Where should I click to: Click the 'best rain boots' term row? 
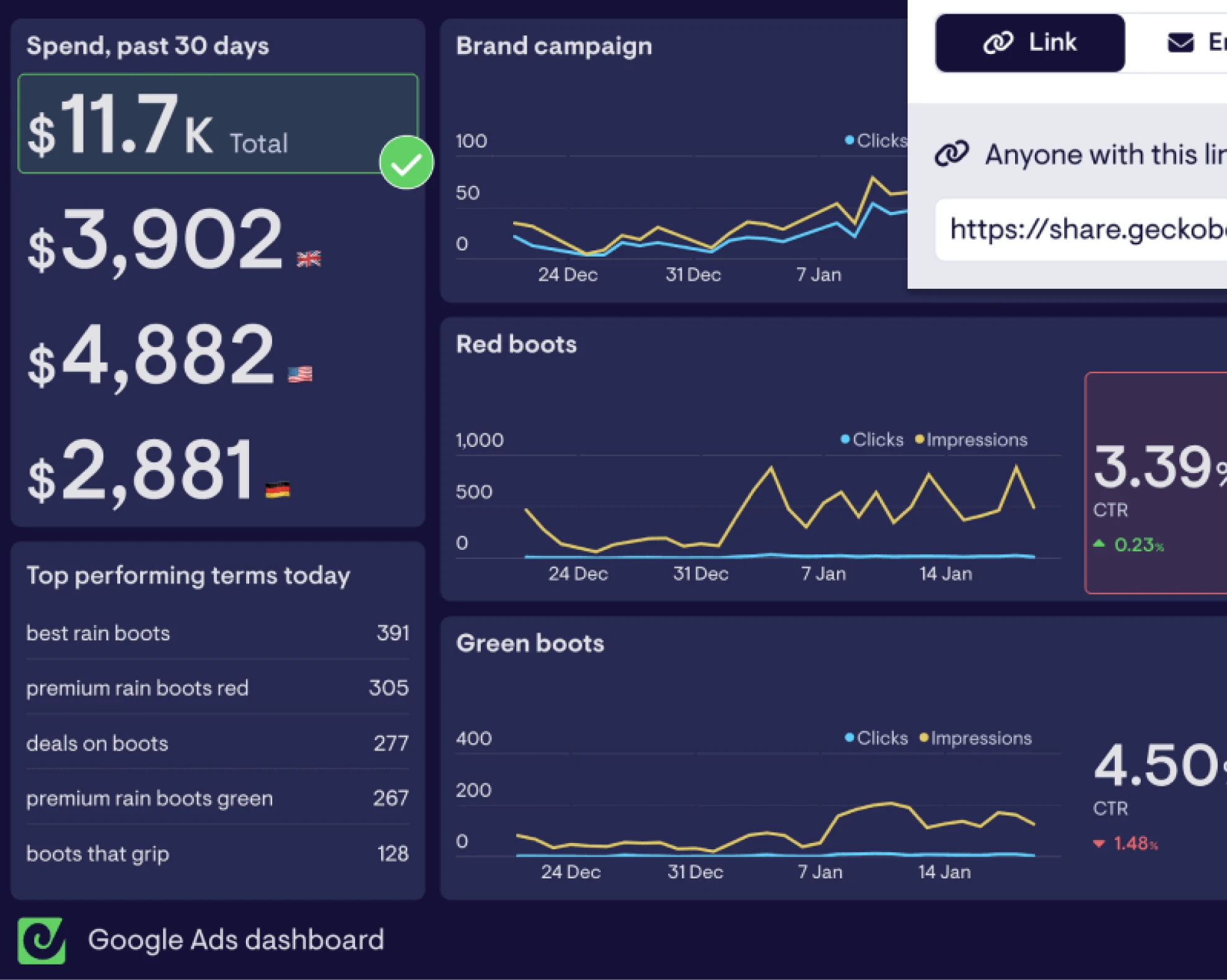click(x=217, y=633)
